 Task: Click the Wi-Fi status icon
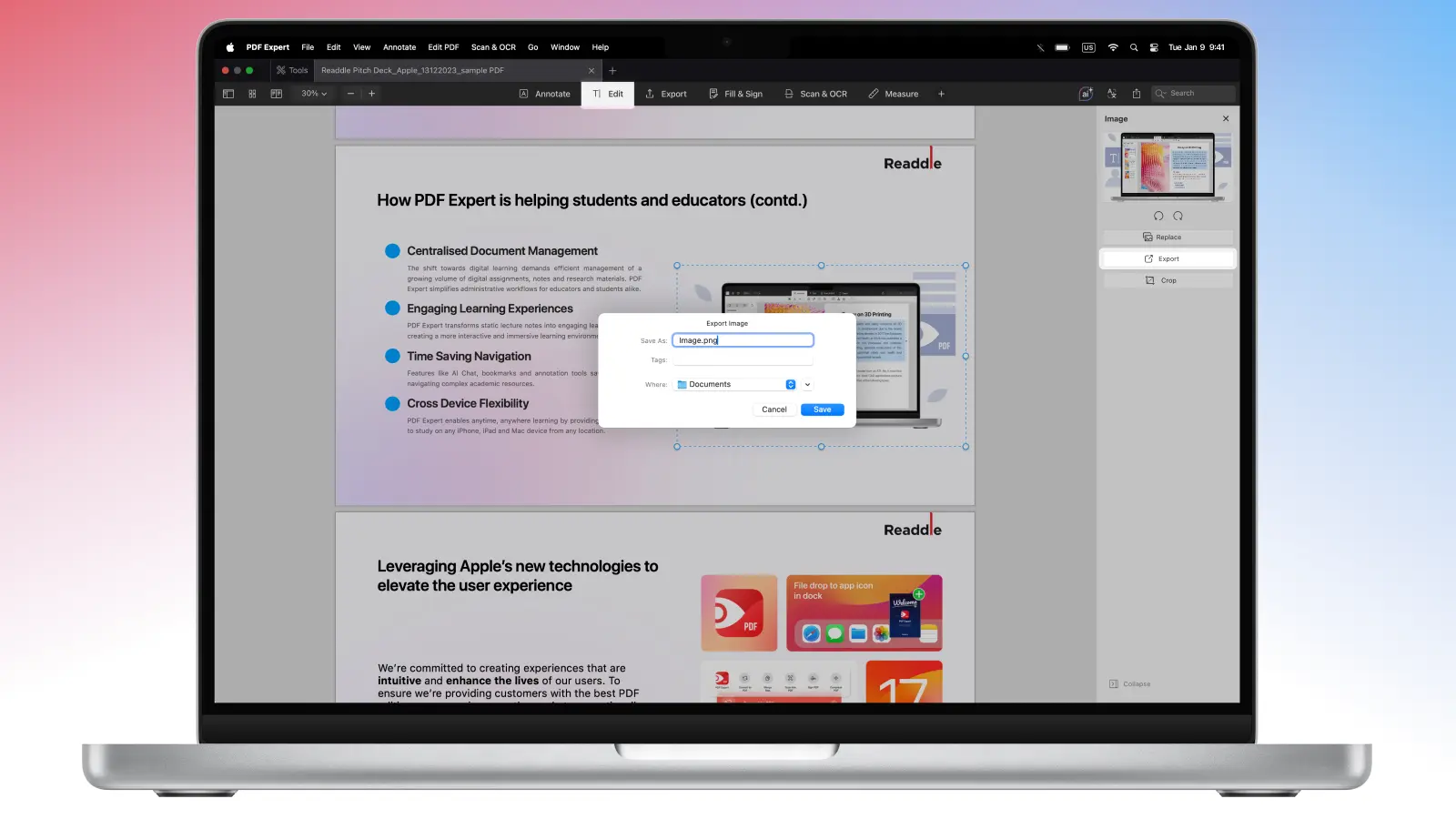(x=1113, y=47)
